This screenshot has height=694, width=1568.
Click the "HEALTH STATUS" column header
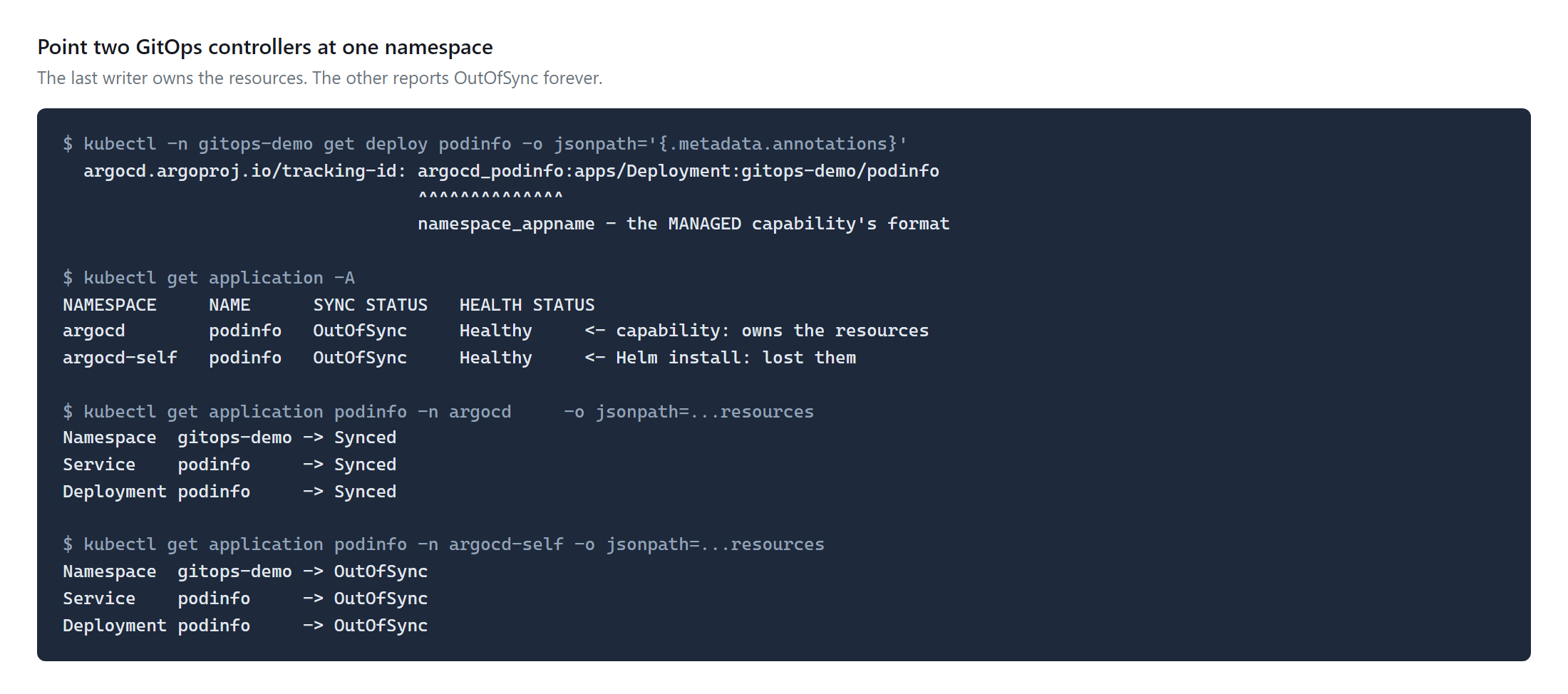527,305
